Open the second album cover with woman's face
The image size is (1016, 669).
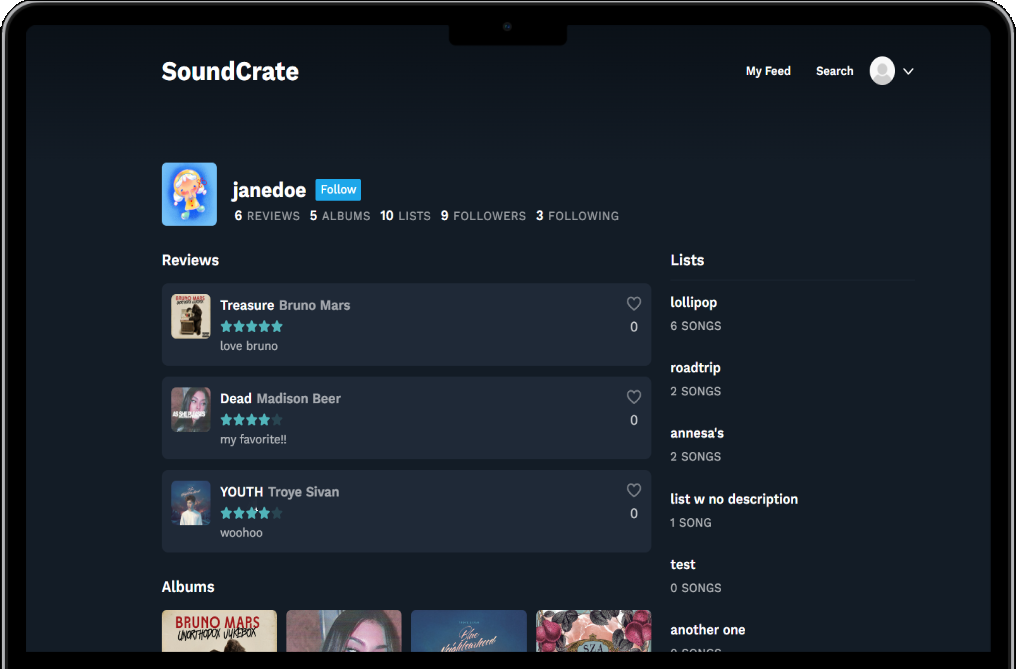coord(344,631)
